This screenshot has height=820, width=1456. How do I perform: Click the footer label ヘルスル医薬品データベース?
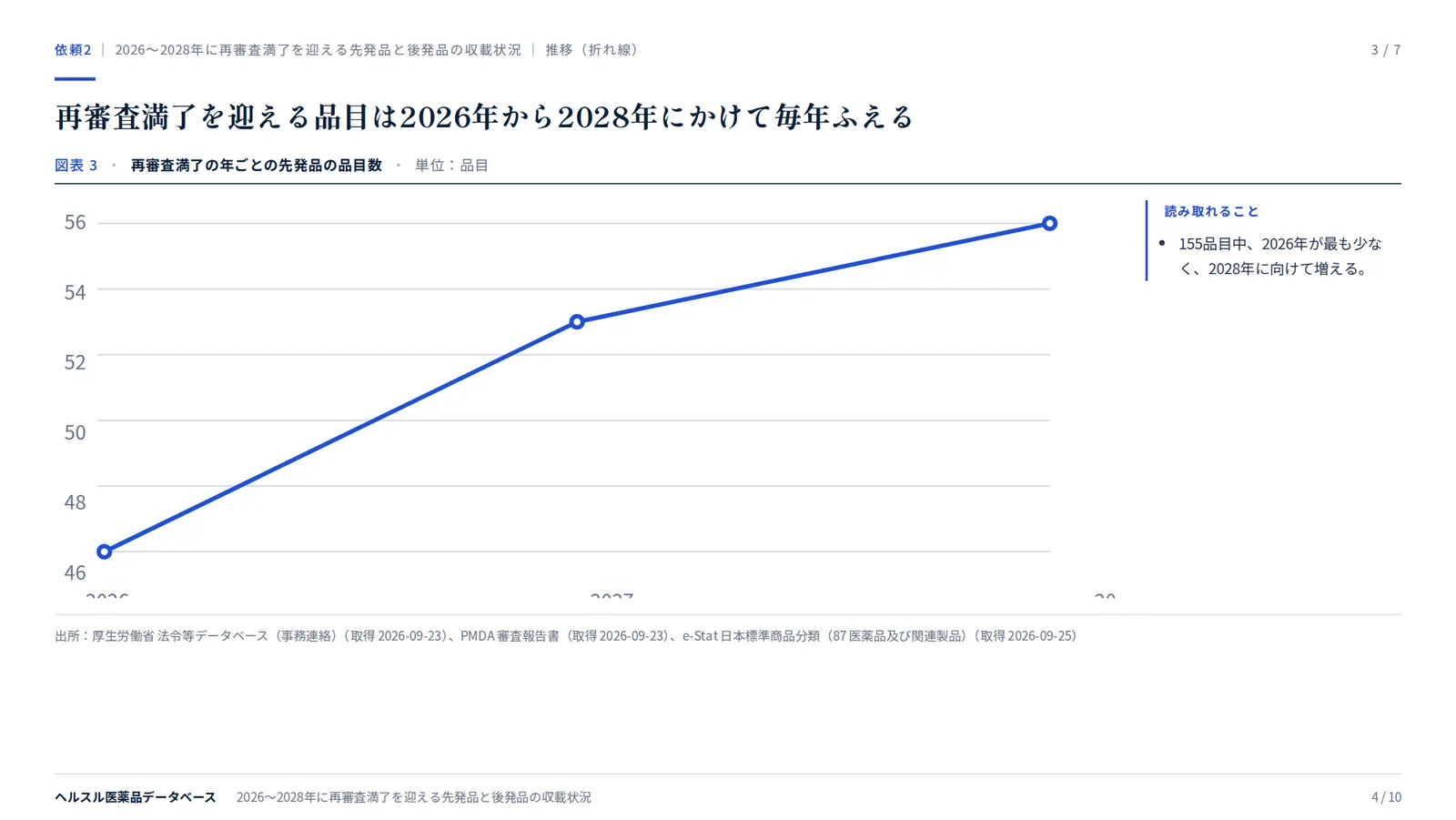[136, 797]
